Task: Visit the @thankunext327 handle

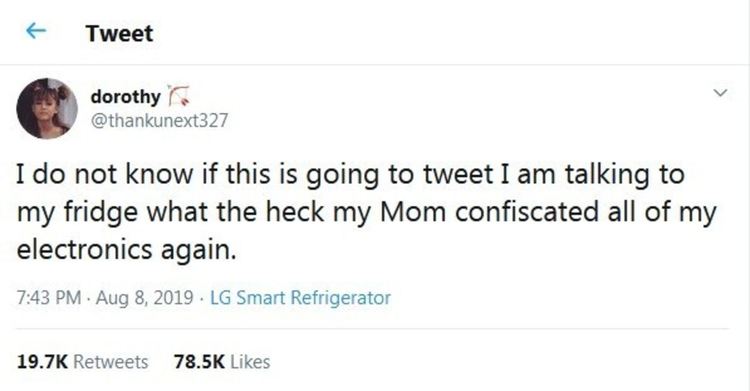Action: (x=159, y=120)
